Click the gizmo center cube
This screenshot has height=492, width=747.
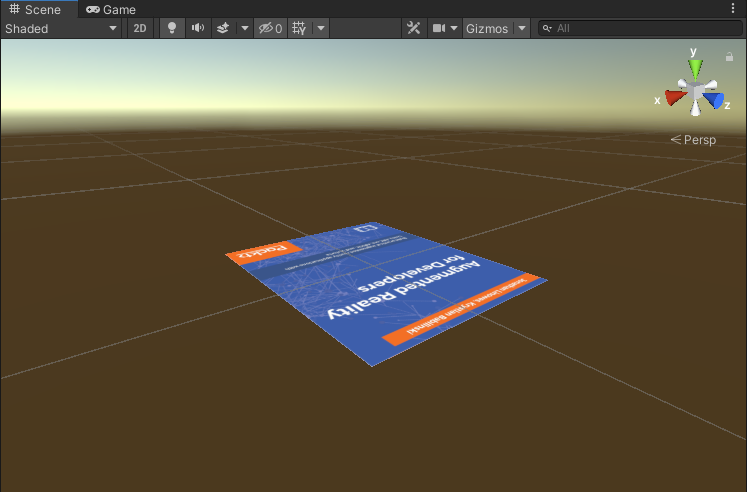point(696,90)
